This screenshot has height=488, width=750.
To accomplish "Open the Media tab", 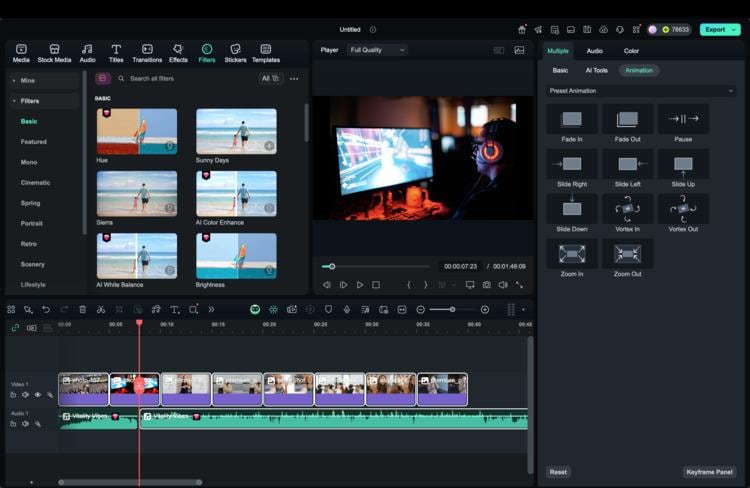I will [21, 53].
